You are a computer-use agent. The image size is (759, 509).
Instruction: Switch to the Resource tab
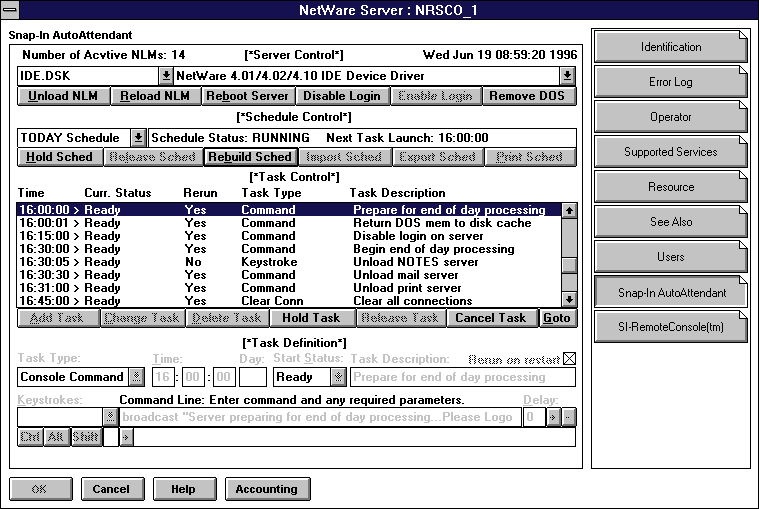pos(670,186)
